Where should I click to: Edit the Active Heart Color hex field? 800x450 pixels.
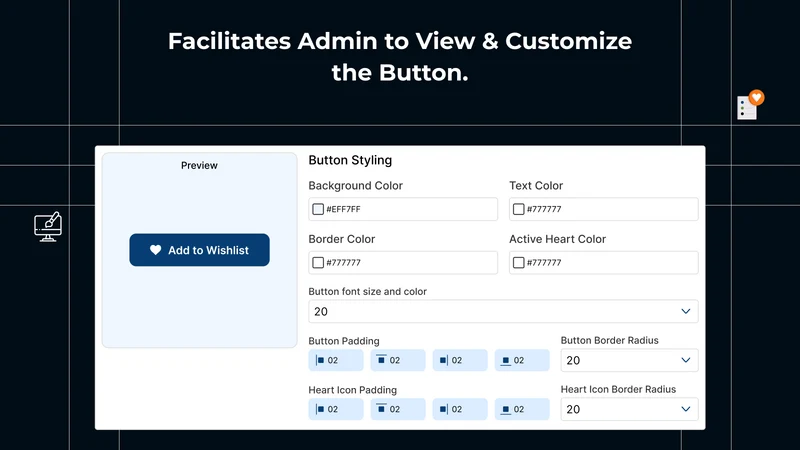pos(604,262)
